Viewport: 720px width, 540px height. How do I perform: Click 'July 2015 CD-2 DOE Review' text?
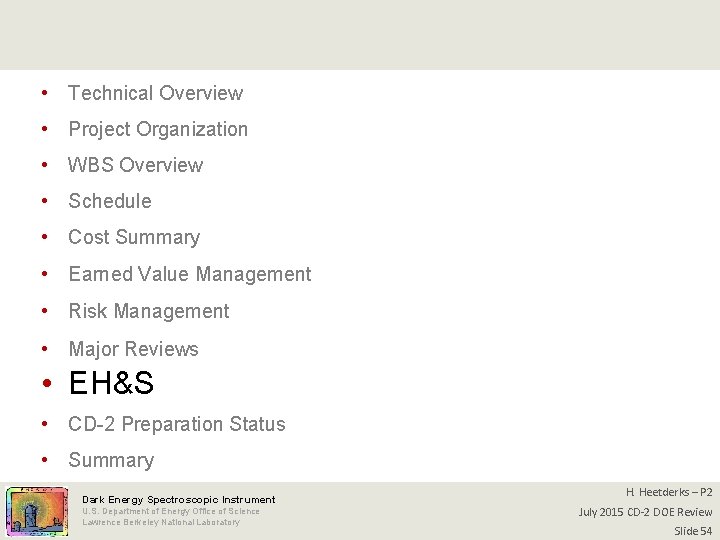(x=646, y=512)
